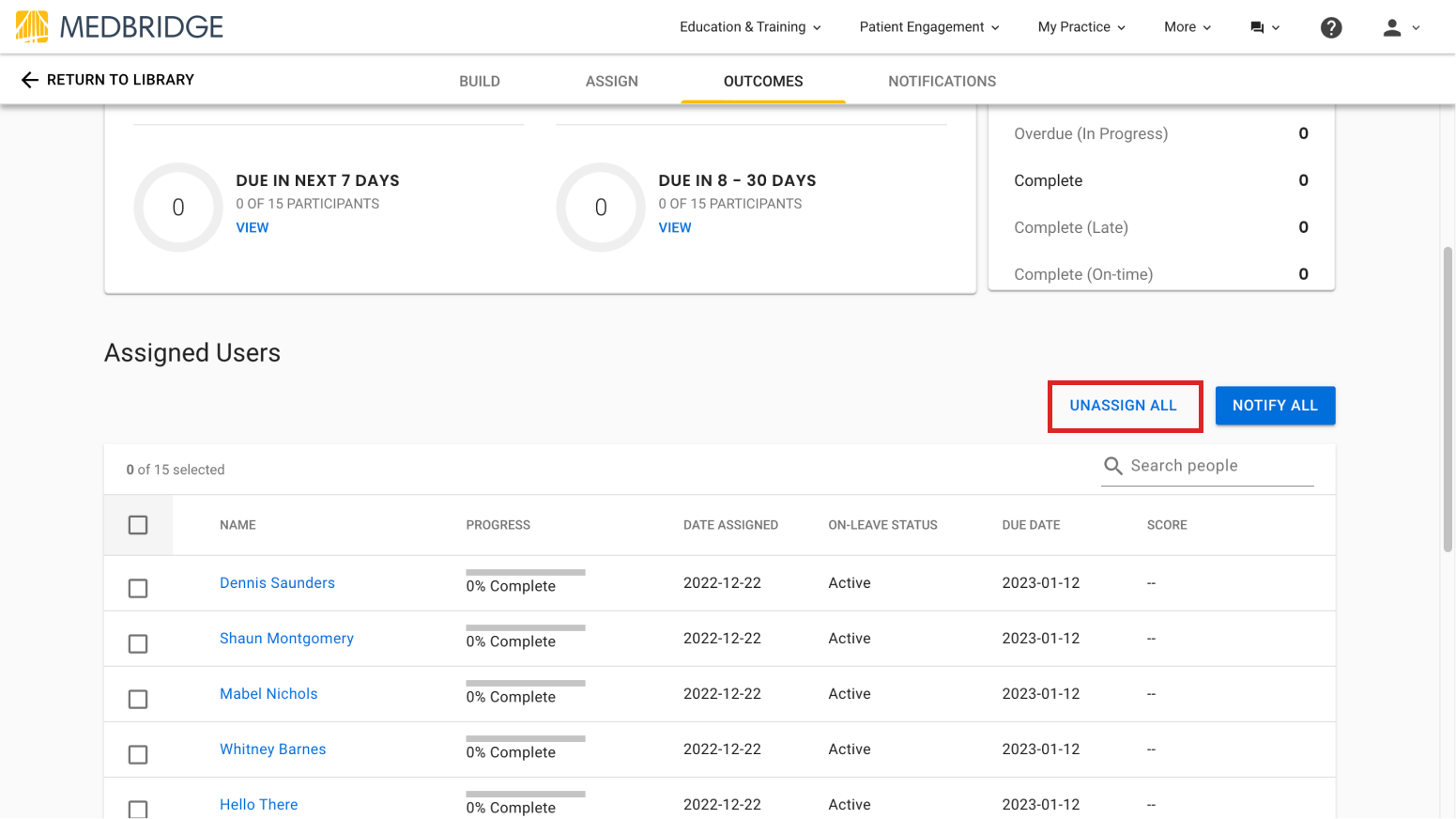Click the chevron next to the chat icon
The image size is (1456, 819).
click(x=1276, y=28)
